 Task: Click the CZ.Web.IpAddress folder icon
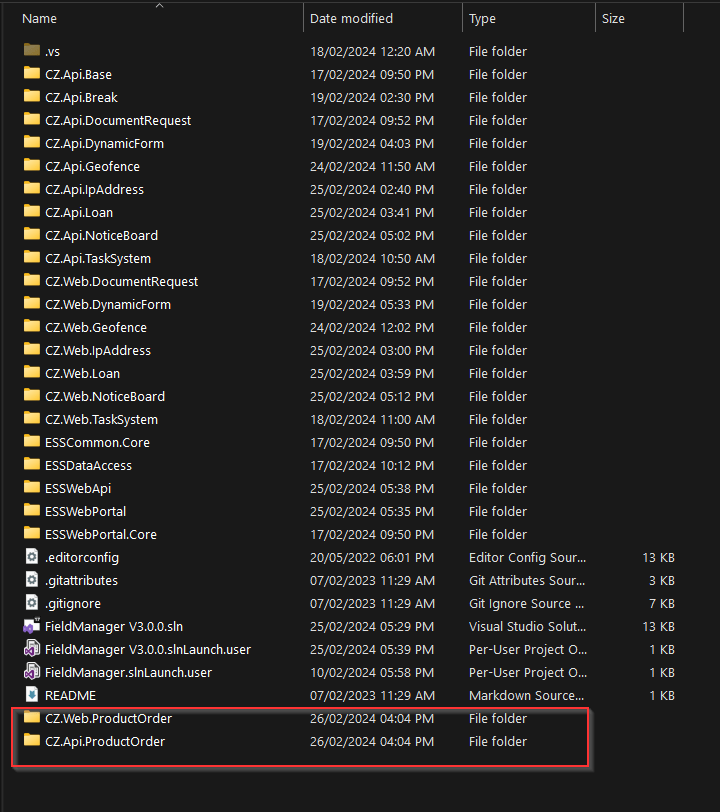32,349
